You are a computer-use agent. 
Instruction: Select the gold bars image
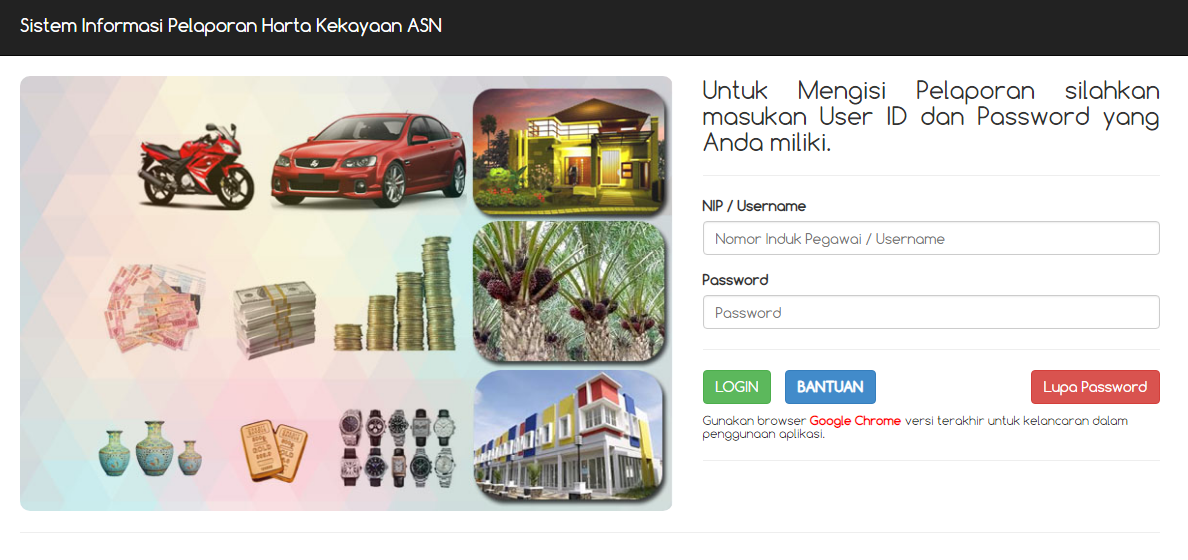[x=274, y=452]
